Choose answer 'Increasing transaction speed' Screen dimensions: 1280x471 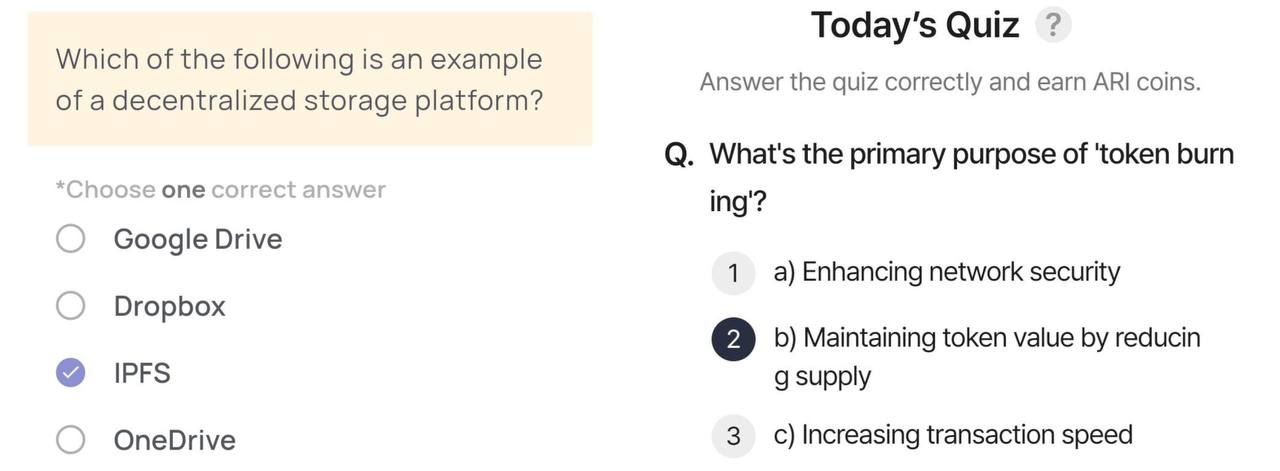point(953,435)
